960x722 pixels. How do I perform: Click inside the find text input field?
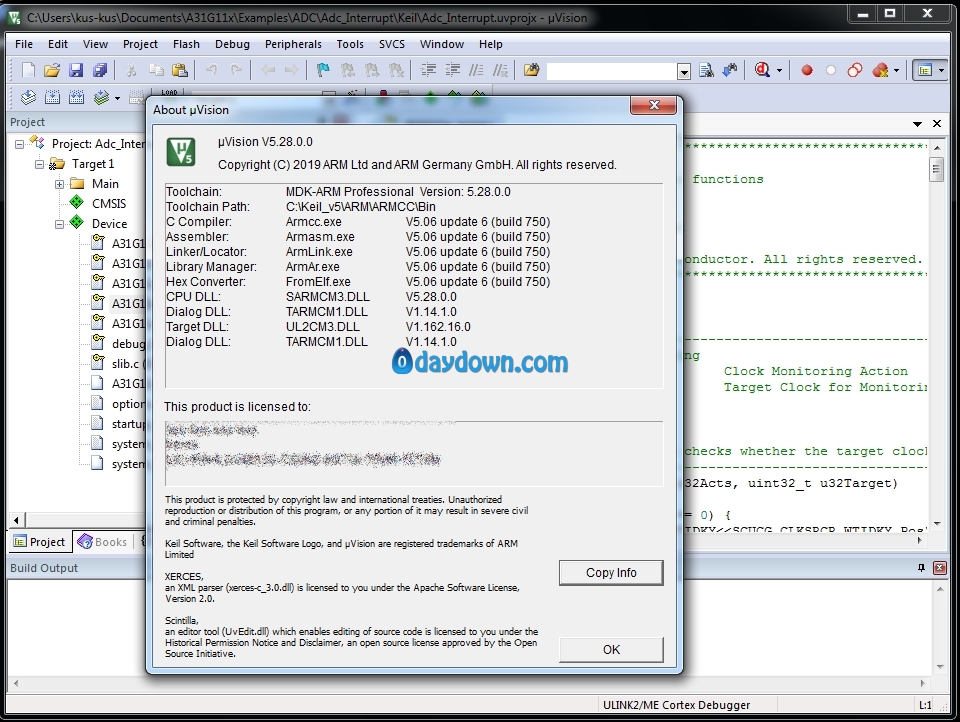click(x=611, y=72)
